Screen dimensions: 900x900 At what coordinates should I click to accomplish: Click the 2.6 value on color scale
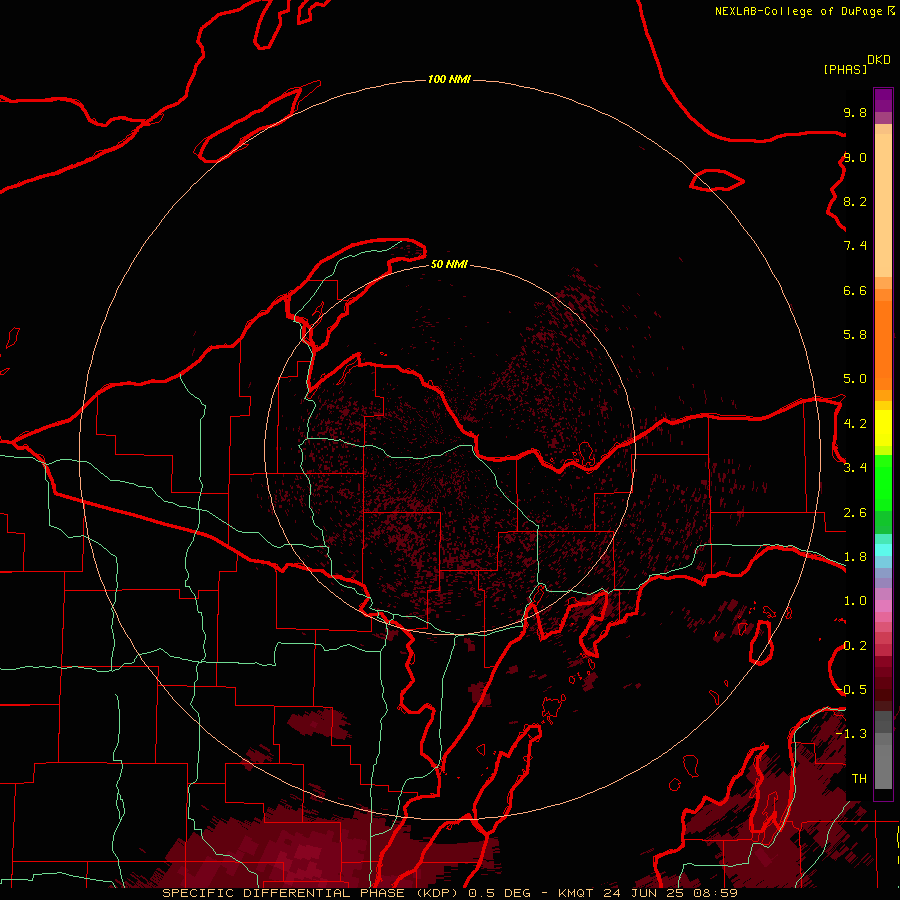[855, 513]
